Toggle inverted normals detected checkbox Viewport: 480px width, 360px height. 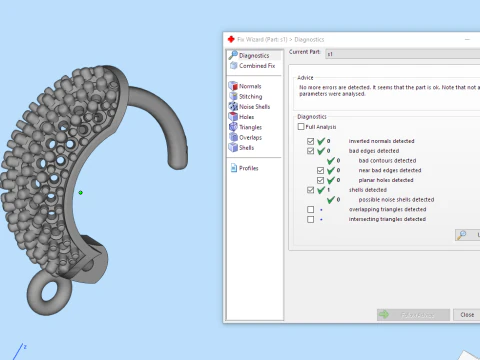pyautogui.click(x=310, y=141)
